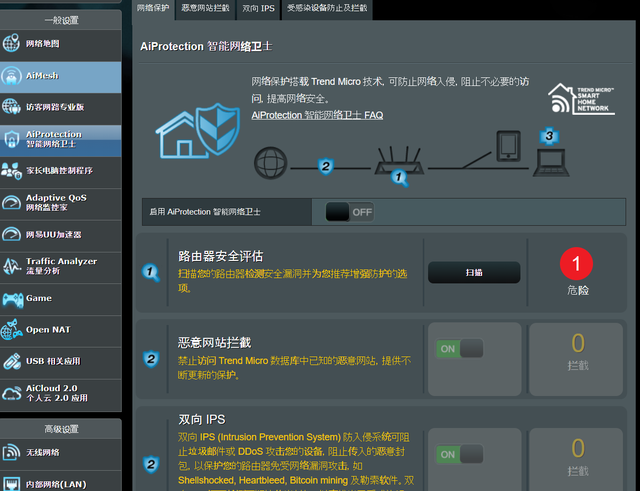Screen dimensions: 640x491
Task: Click the shield icon beside 双向 IPS
Action: tap(151, 464)
